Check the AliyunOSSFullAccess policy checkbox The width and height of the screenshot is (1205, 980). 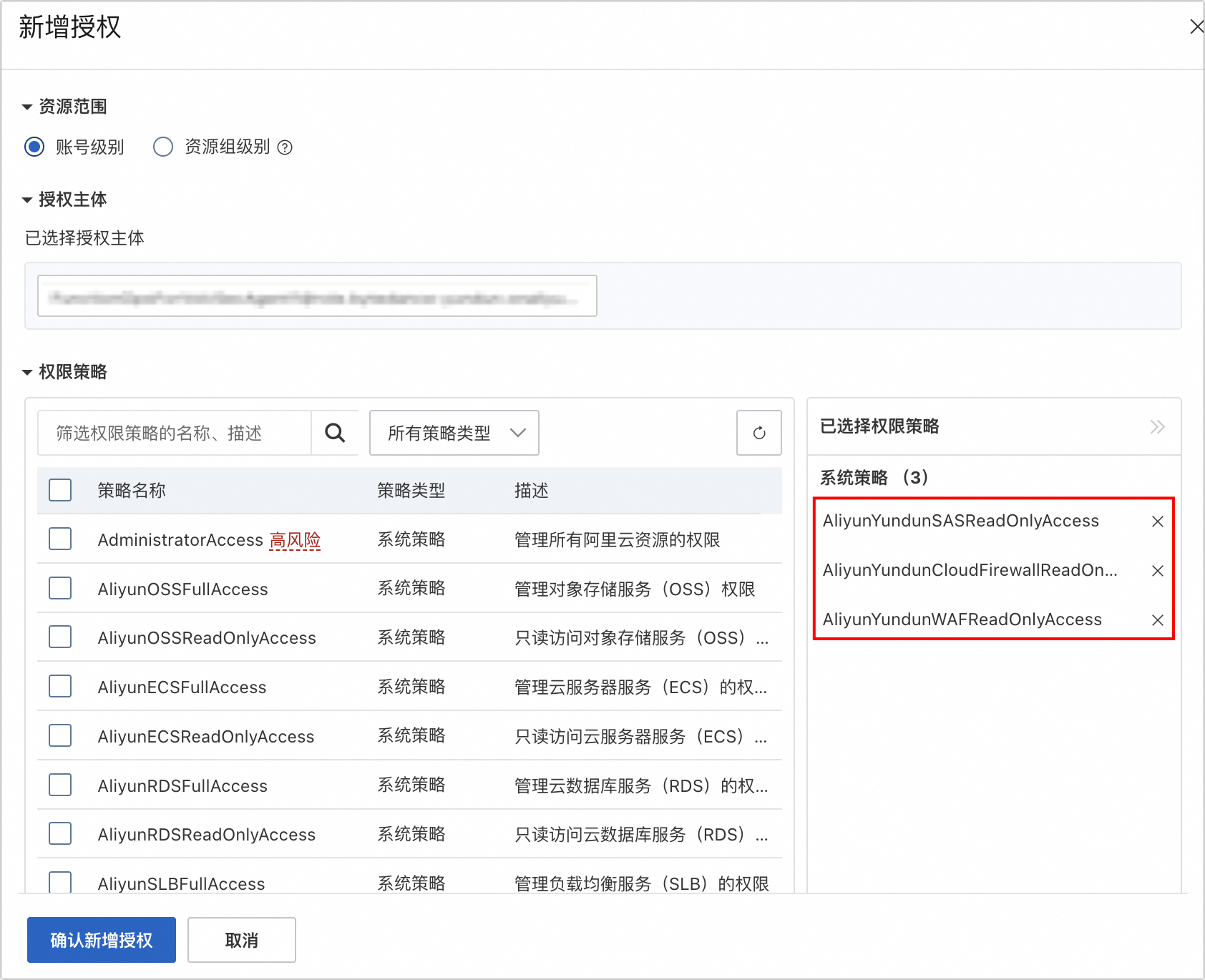pos(60,588)
